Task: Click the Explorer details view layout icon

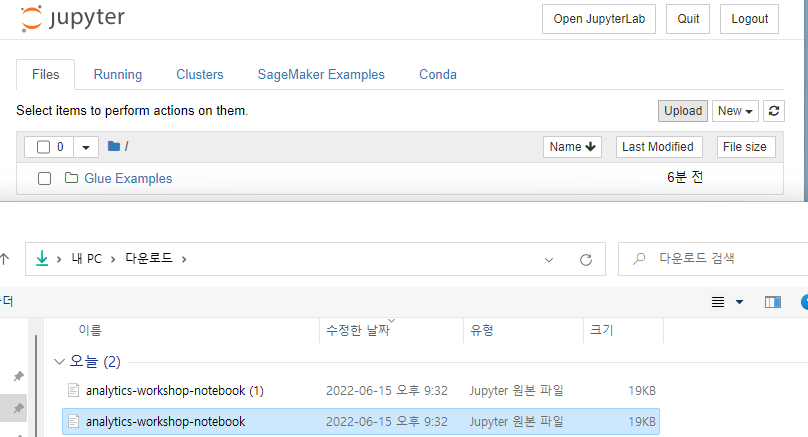Action: [718, 302]
